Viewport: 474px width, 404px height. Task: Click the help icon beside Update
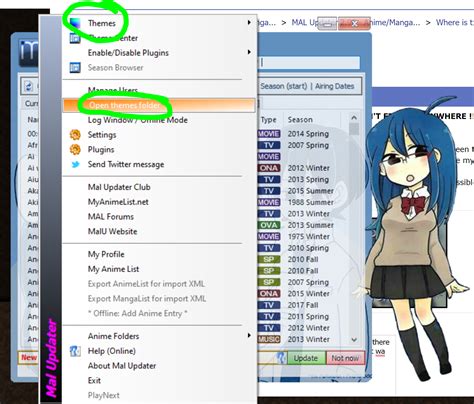tap(282, 358)
